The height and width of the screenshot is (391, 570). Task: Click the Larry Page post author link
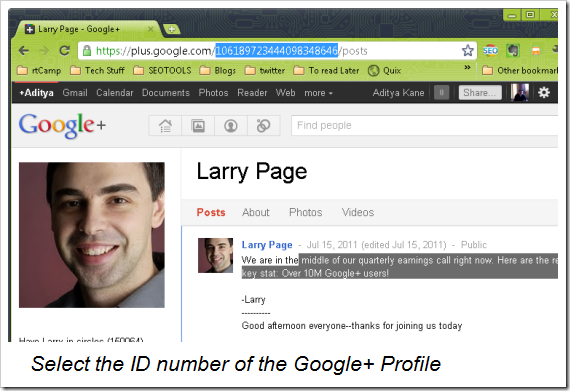pos(267,245)
